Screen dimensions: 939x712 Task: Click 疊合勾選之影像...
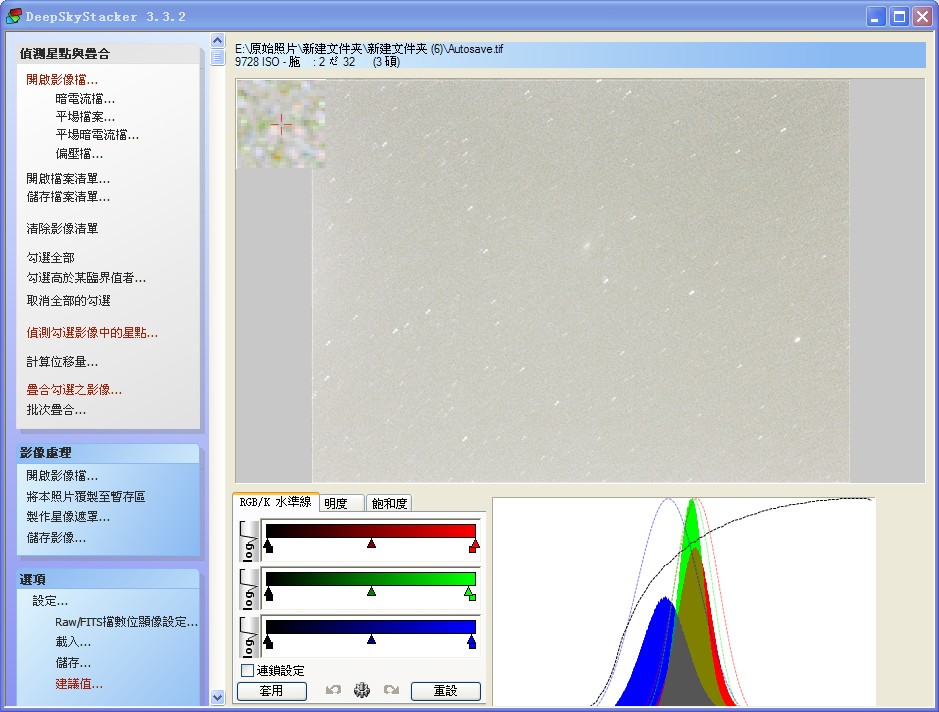click(x=74, y=390)
